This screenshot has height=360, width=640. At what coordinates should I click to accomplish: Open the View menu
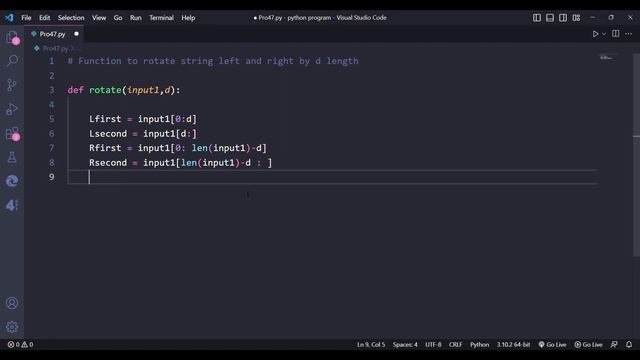99,18
